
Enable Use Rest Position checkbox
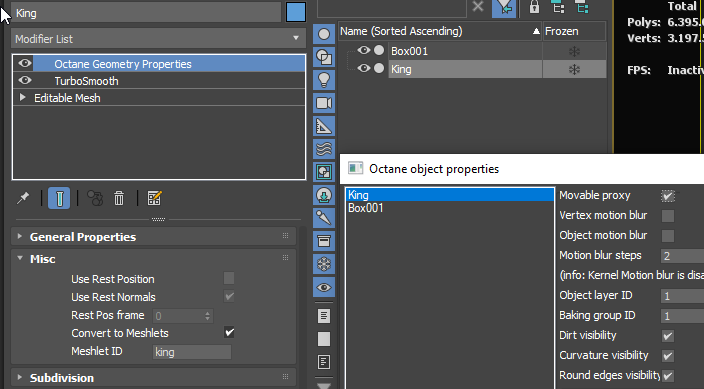pyautogui.click(x=229, y=278)
